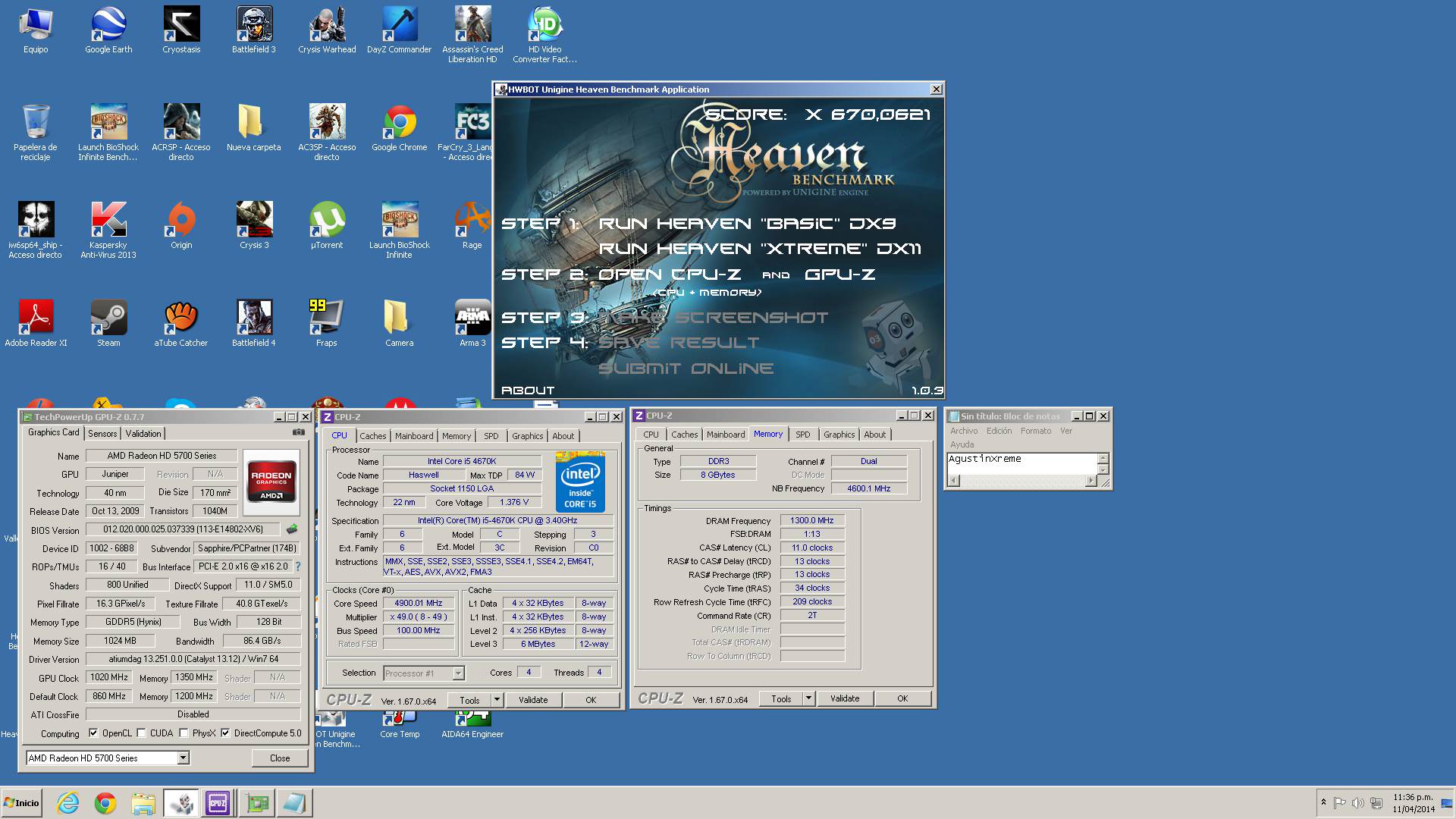The width and height of the screenshot is (1456, 819).
Task: Click Tools button in CPU-Z CPU window
Action: 469,700
